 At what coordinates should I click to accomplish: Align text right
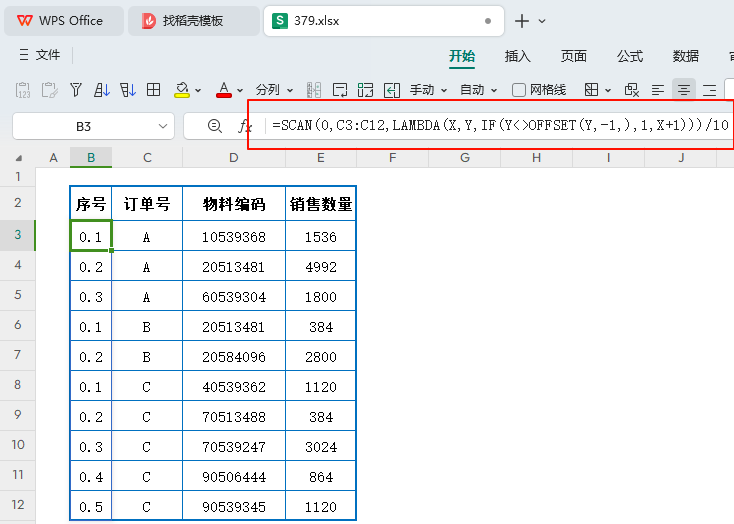click(710, 89)
